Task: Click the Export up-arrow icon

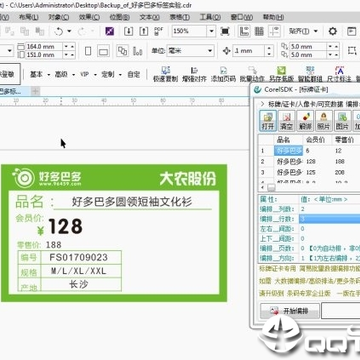Action: point(143,32)
